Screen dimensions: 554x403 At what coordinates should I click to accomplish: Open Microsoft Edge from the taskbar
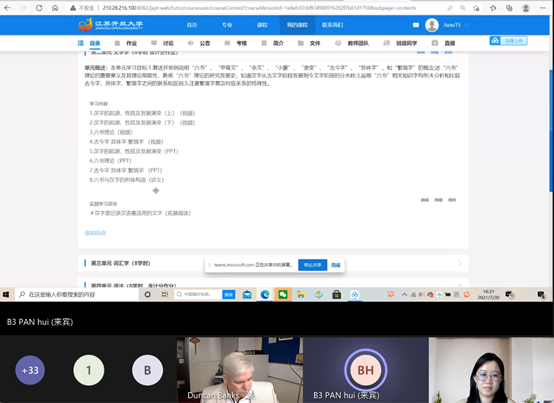point(265,294)
